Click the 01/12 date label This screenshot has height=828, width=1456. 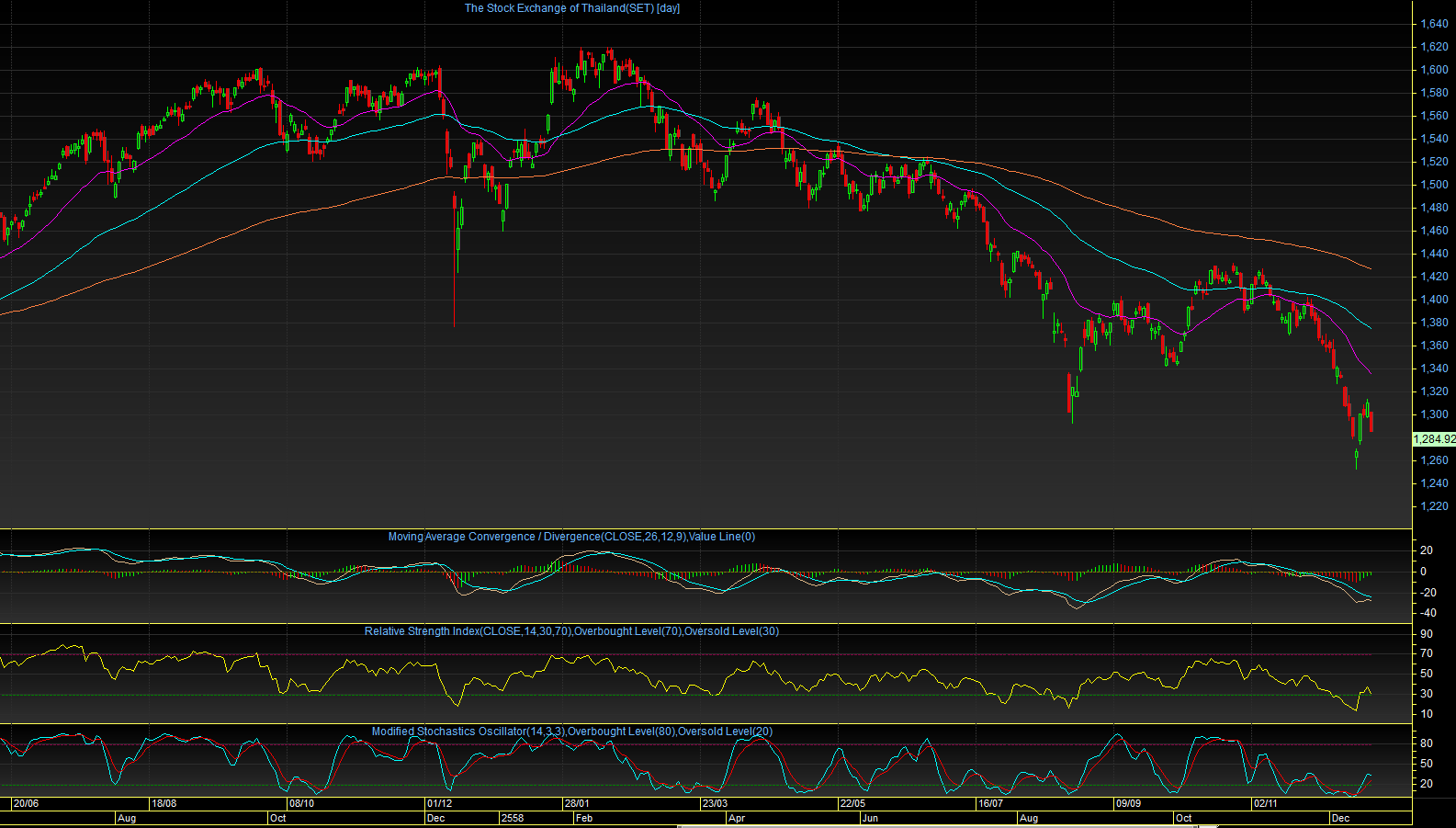coord(439,803)
